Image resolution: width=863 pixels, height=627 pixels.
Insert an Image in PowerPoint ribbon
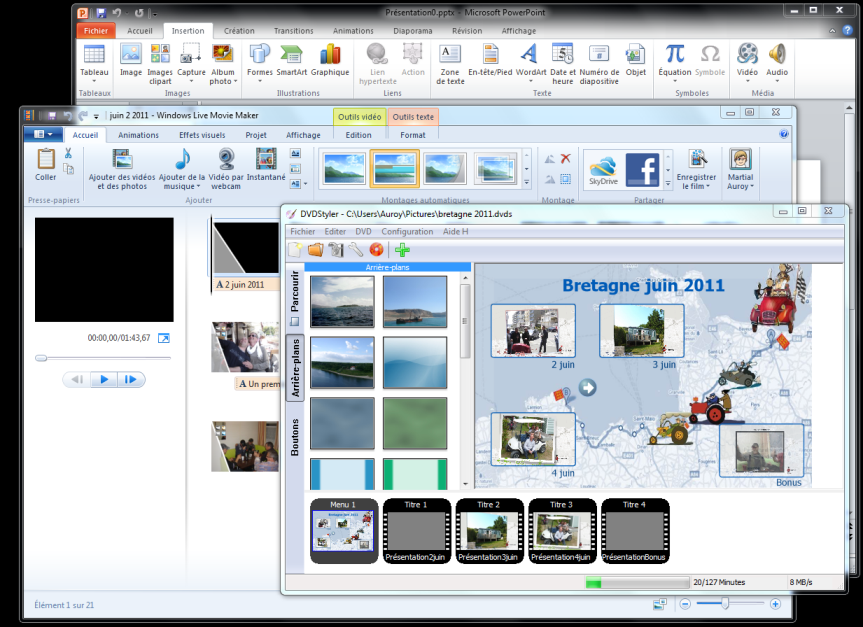click(130, 60)
